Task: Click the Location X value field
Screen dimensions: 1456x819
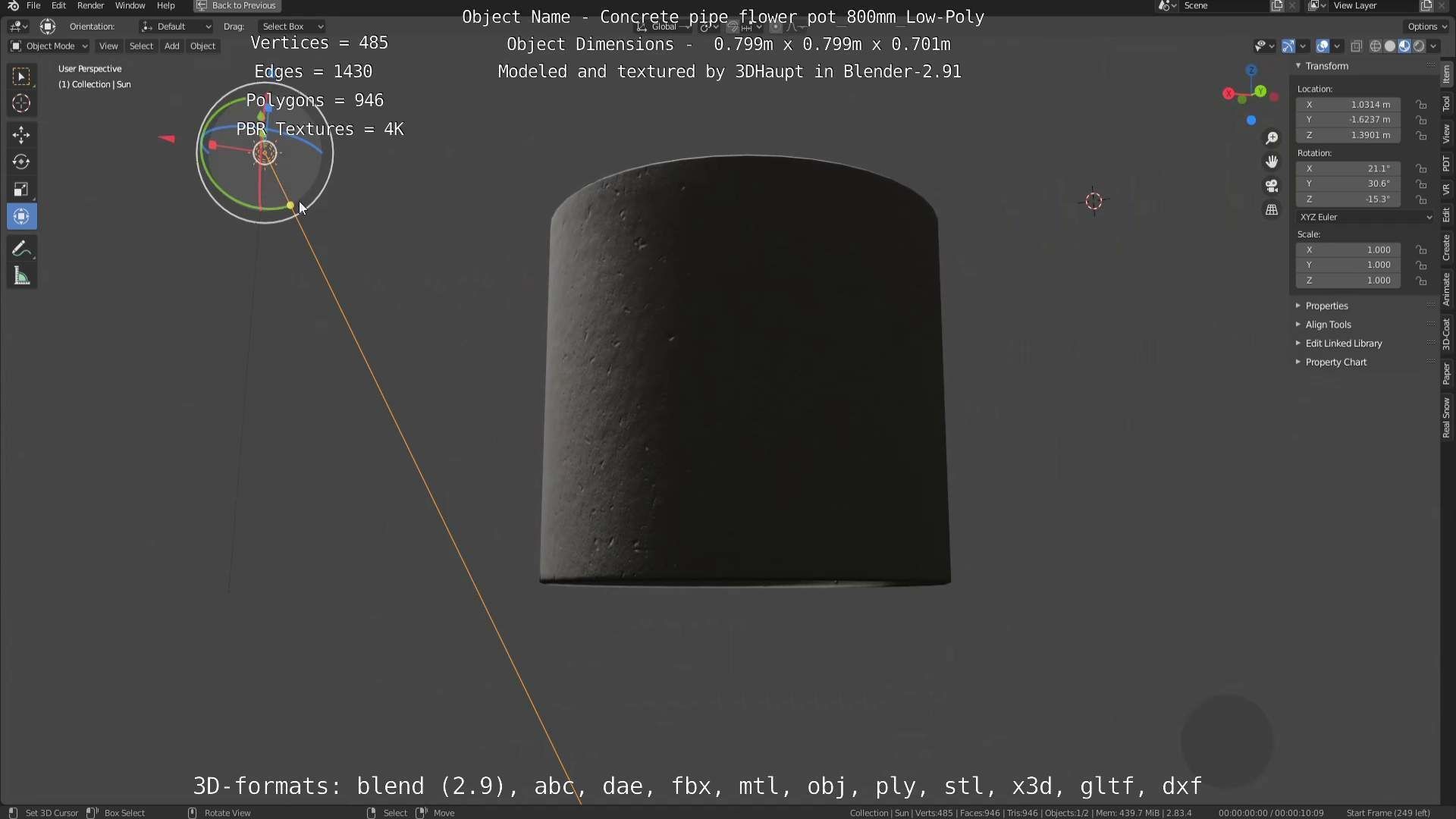Action: point(1348,105)
